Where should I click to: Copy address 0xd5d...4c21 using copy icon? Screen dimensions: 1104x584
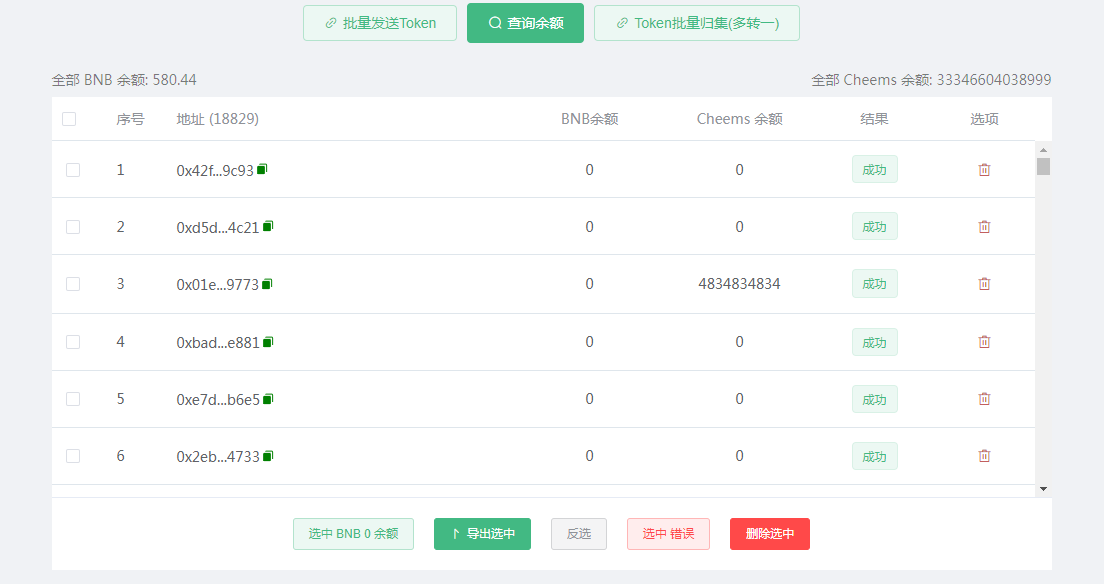pyautogui.click(x=267, y=226)
